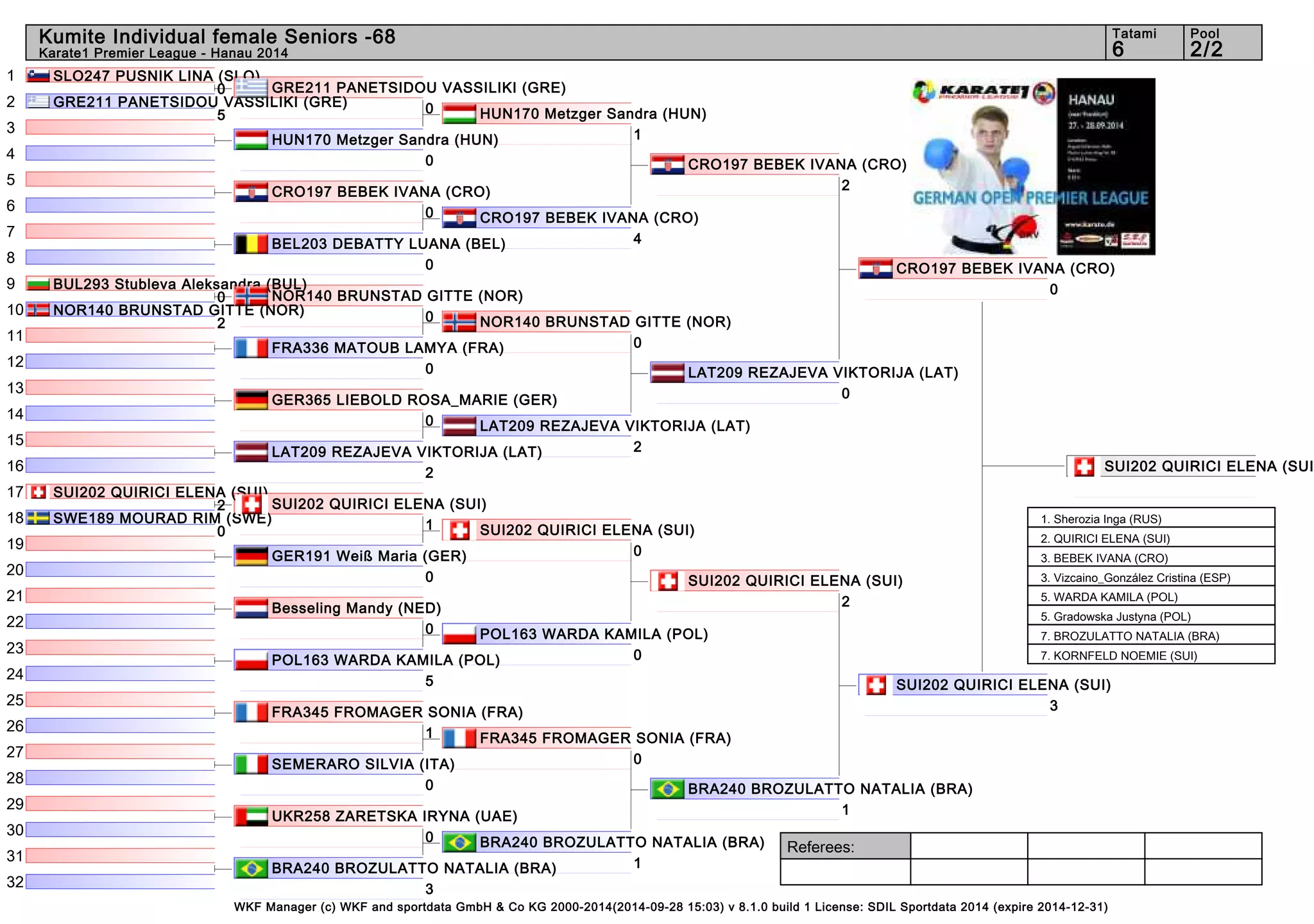Viewport: 1314px width, 924px height.
Task: Click the Swiss flag beside the final winner QUIRICI ELENA
Action: pyautogui.click(x=1084, y=466)
